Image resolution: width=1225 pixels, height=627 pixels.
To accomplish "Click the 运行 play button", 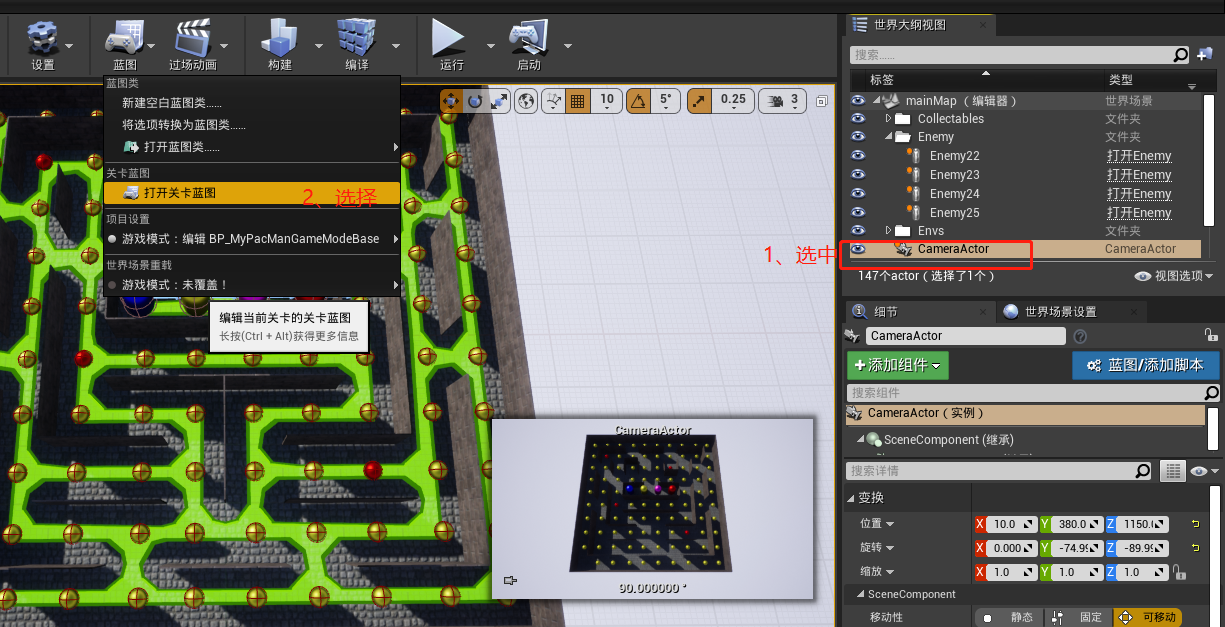I will pyautogui.click(x=451, y=42).
